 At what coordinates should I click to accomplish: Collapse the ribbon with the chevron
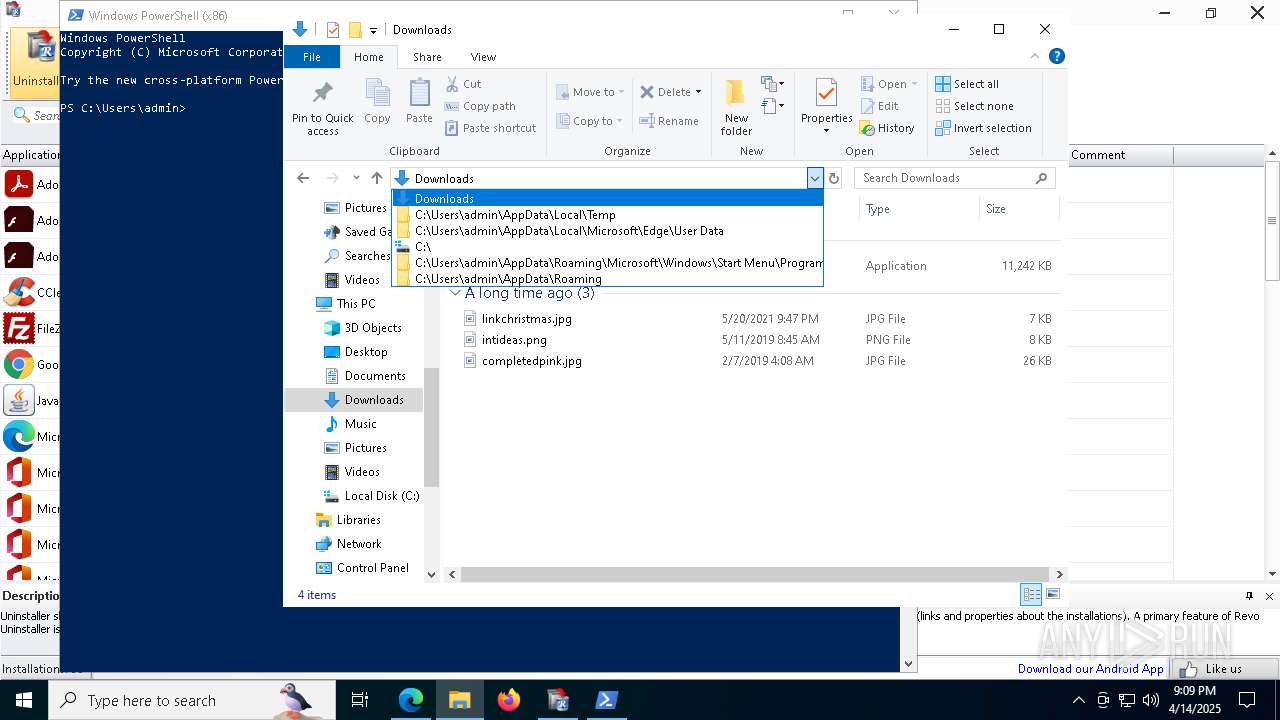point(1035,57)
